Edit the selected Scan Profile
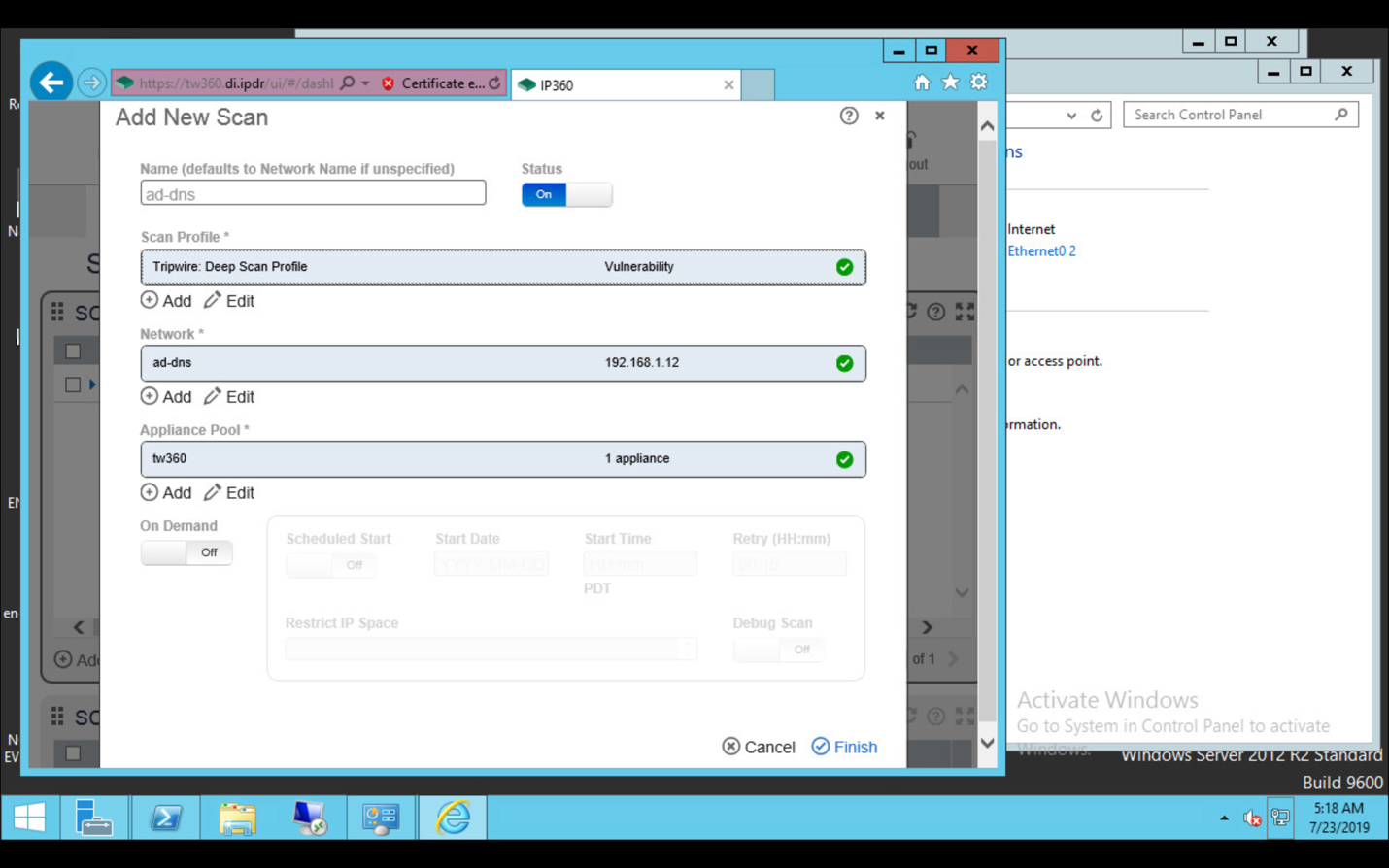The image size is (1389, 868). coord(229,301)
